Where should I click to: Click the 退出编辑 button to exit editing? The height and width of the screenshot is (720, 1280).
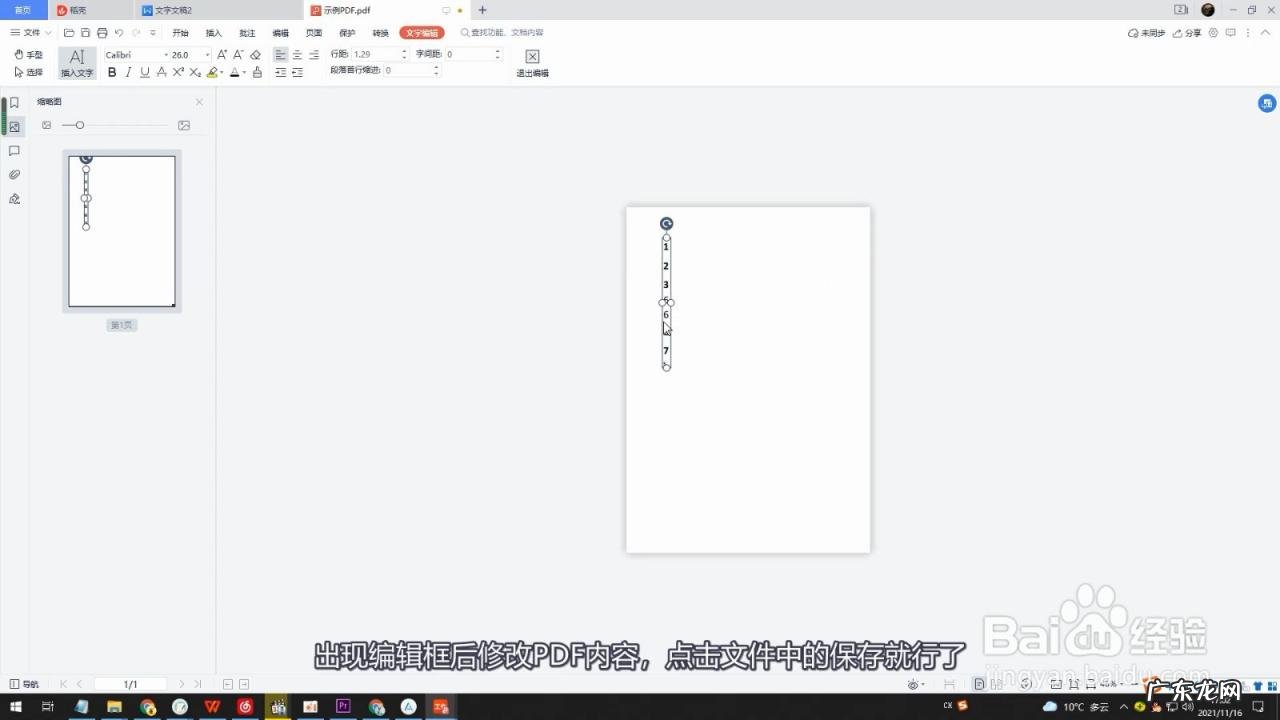point(531,62)
